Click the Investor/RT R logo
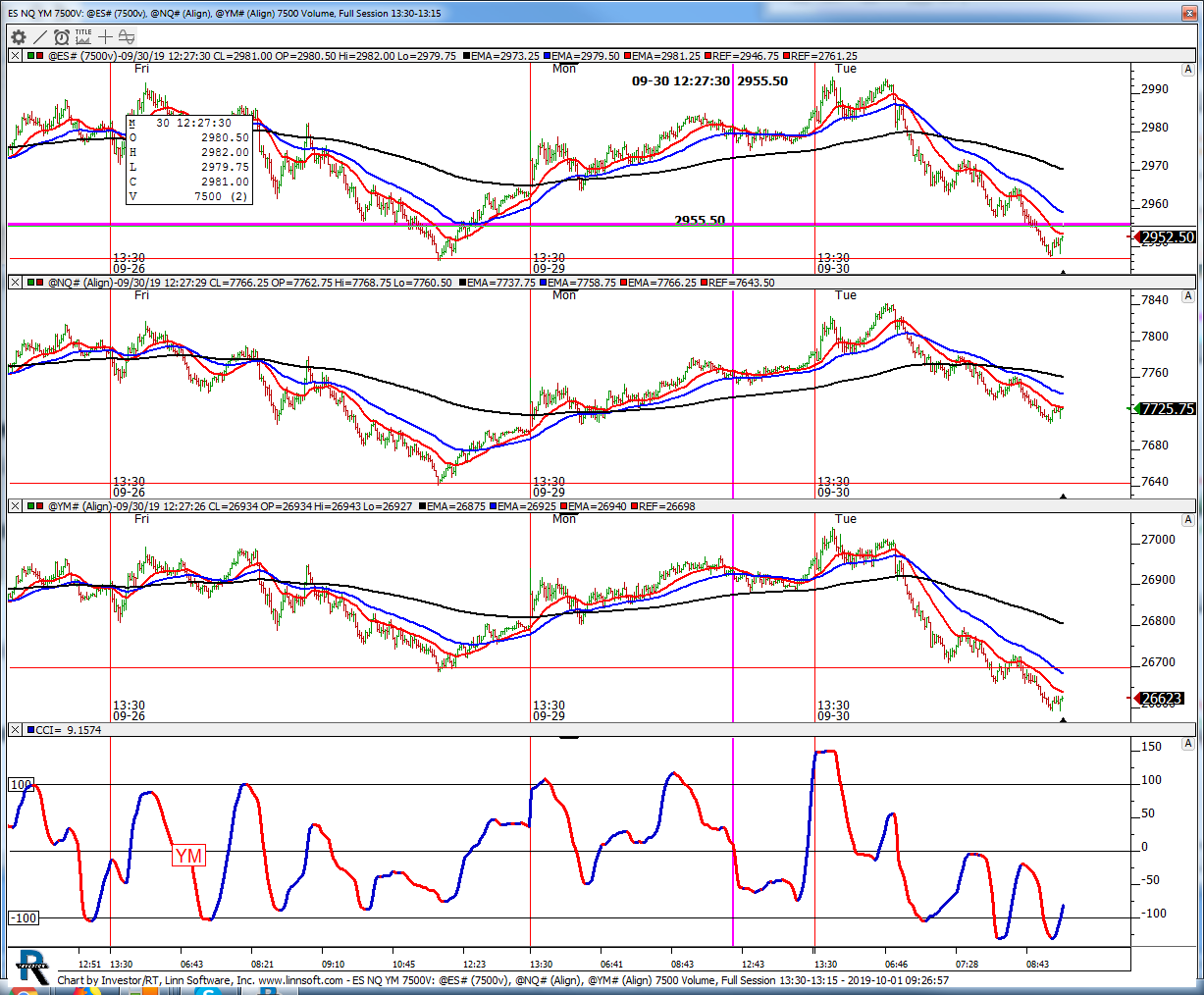This screenshot has height=995, width=1204. tap(32, 968)
